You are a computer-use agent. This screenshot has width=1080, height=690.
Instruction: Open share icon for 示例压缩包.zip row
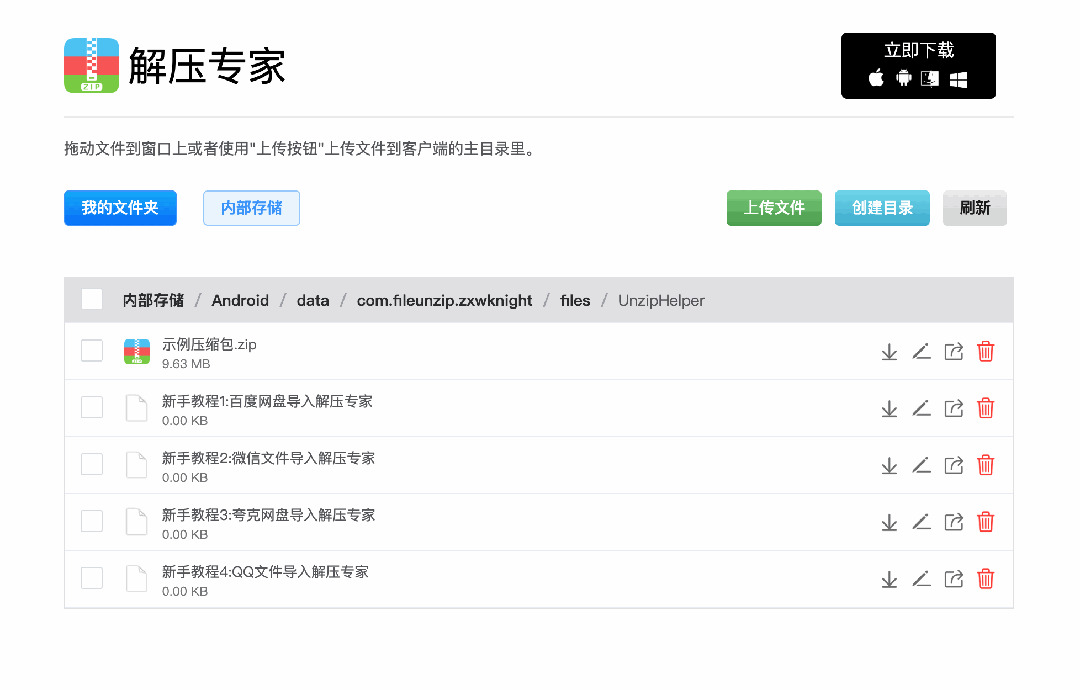pyautogui.click(x=953, y=351)
